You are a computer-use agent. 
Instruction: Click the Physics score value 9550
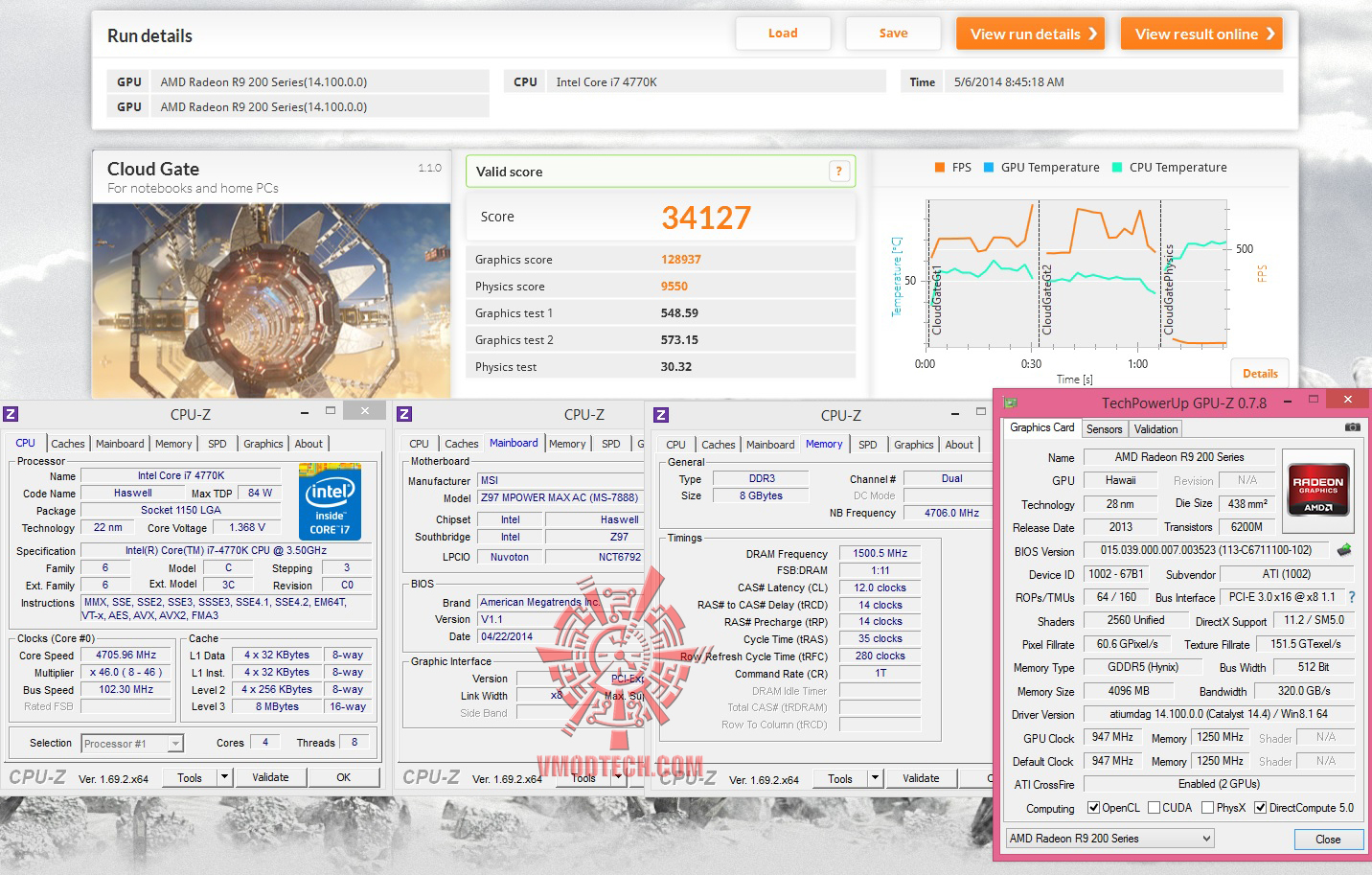coord(675,287)
